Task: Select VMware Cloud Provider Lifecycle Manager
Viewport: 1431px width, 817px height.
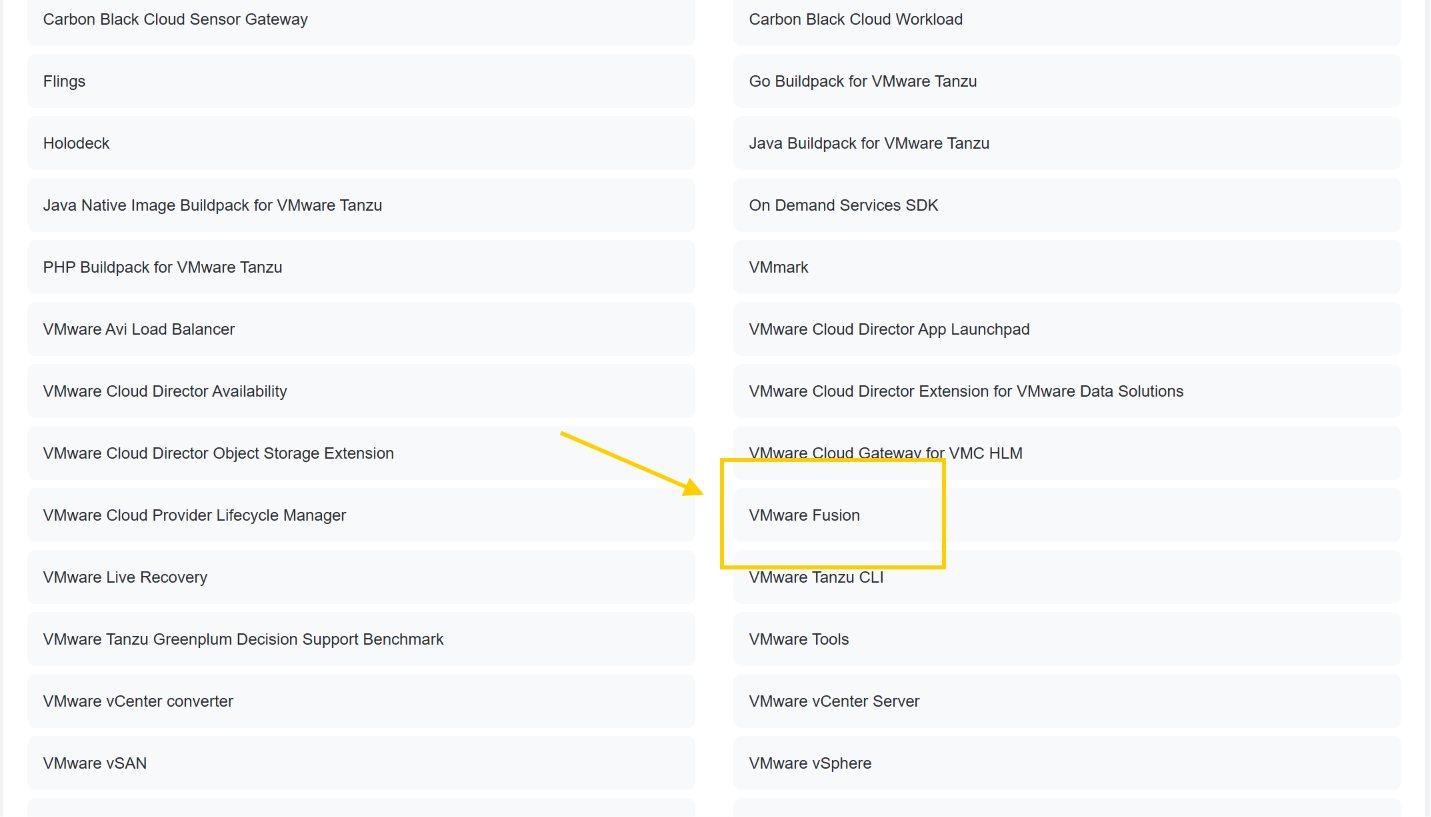Action: click(x=361, y=515)
